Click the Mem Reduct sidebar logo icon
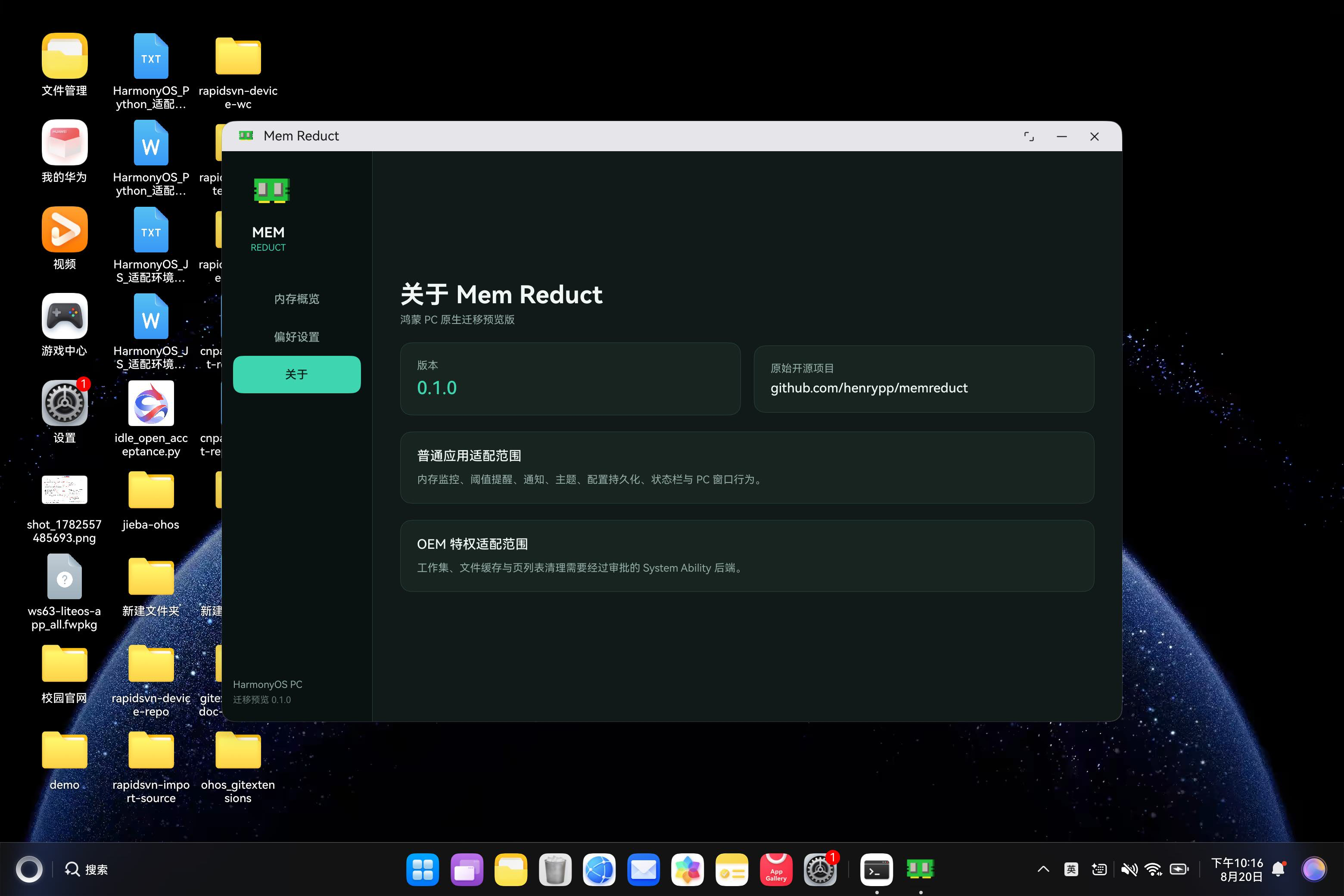 coord(271,190)
